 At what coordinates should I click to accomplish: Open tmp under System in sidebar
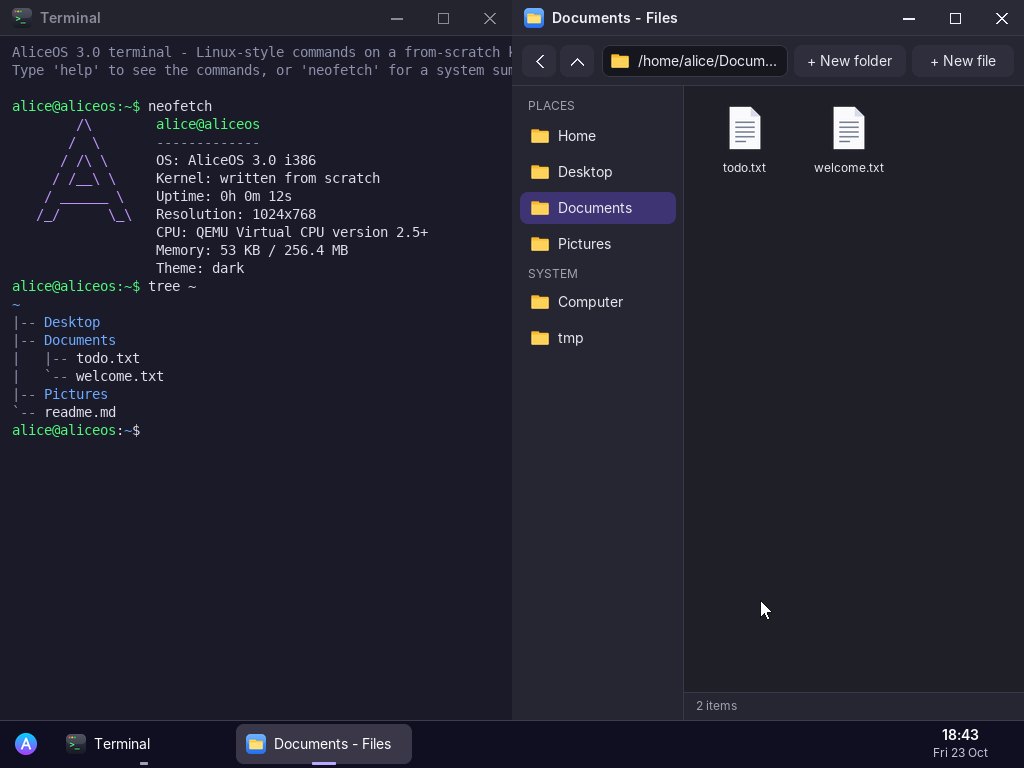point(598,338)
